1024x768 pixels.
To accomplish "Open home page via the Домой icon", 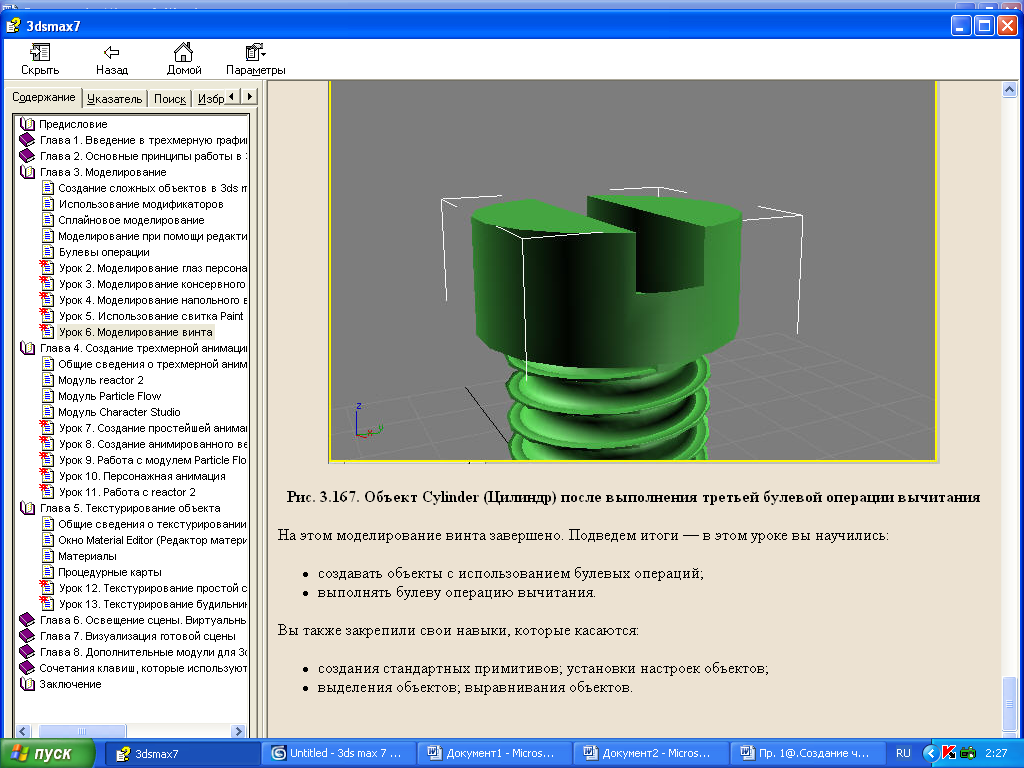I will click(184, 52).
